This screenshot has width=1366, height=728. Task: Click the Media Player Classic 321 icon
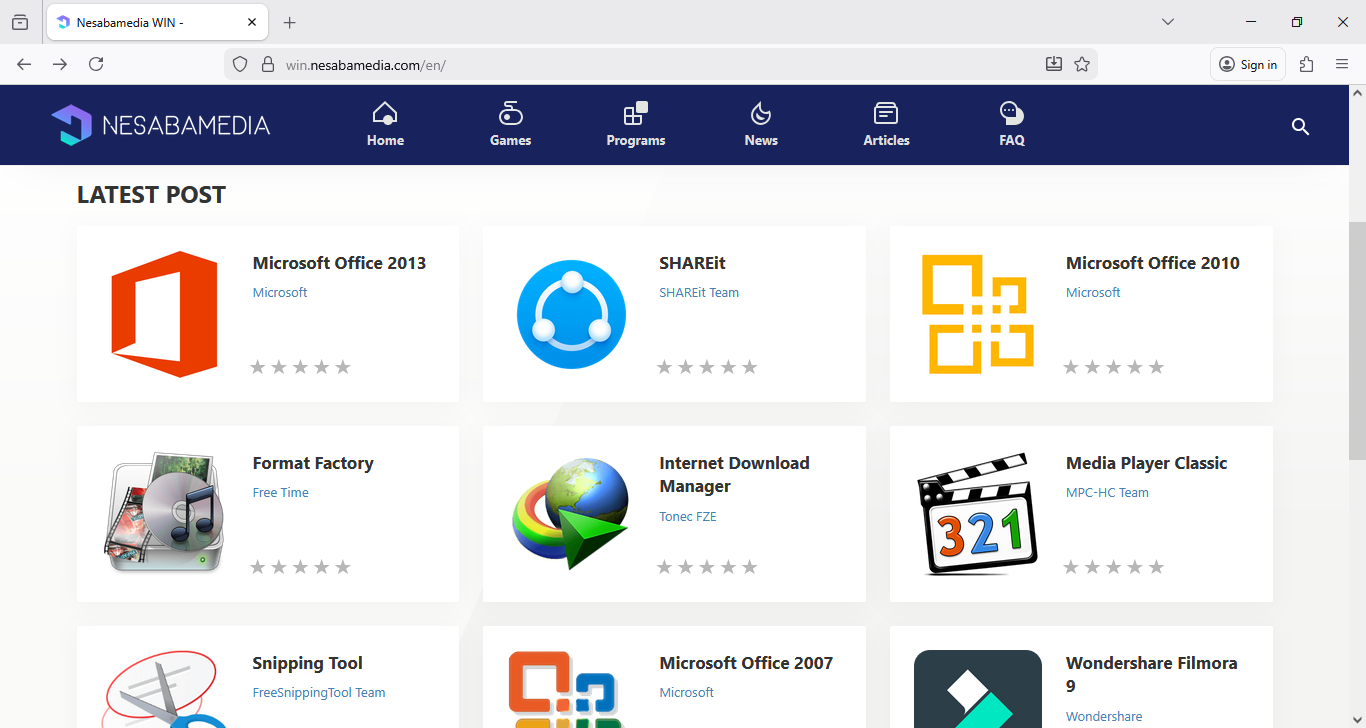coord(977,513)
